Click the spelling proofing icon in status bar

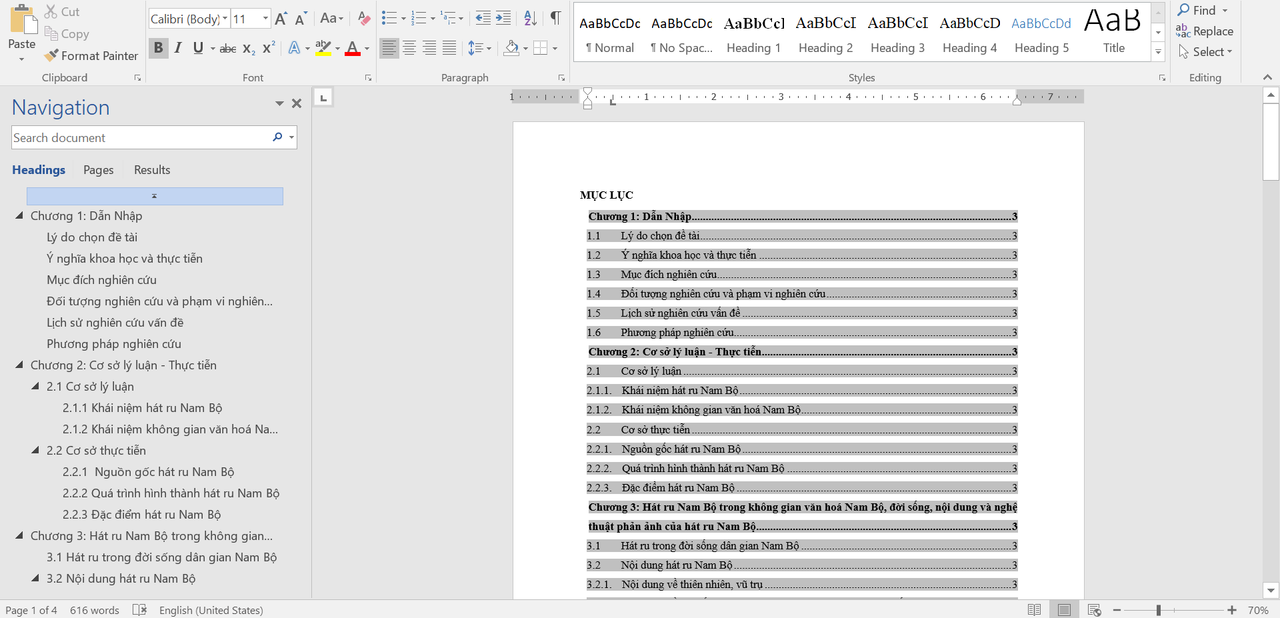tap(140, 610)
